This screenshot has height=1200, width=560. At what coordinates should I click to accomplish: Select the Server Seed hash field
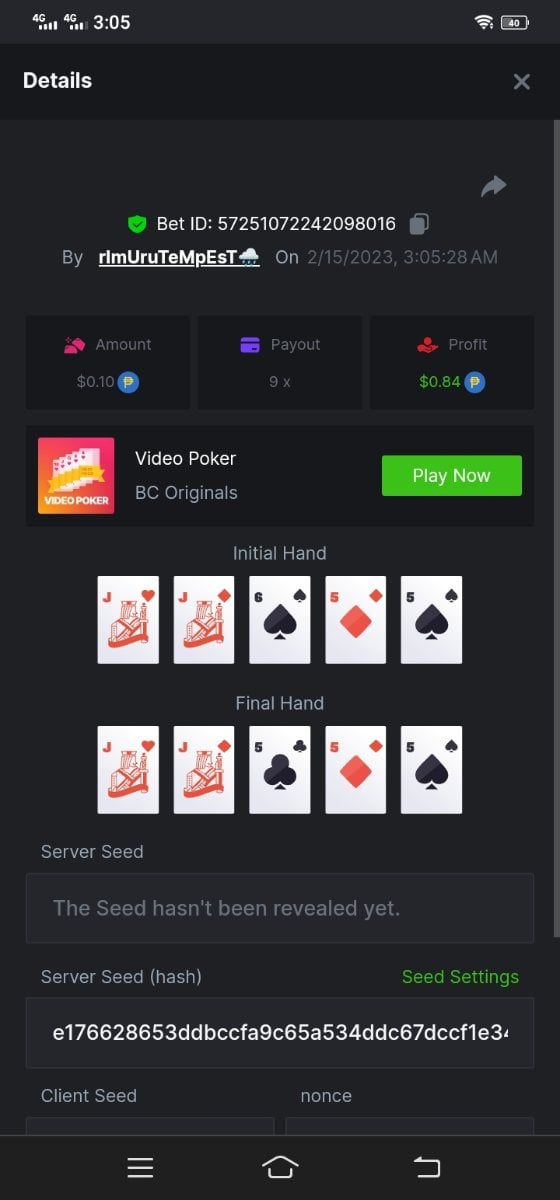[280, 1032]
